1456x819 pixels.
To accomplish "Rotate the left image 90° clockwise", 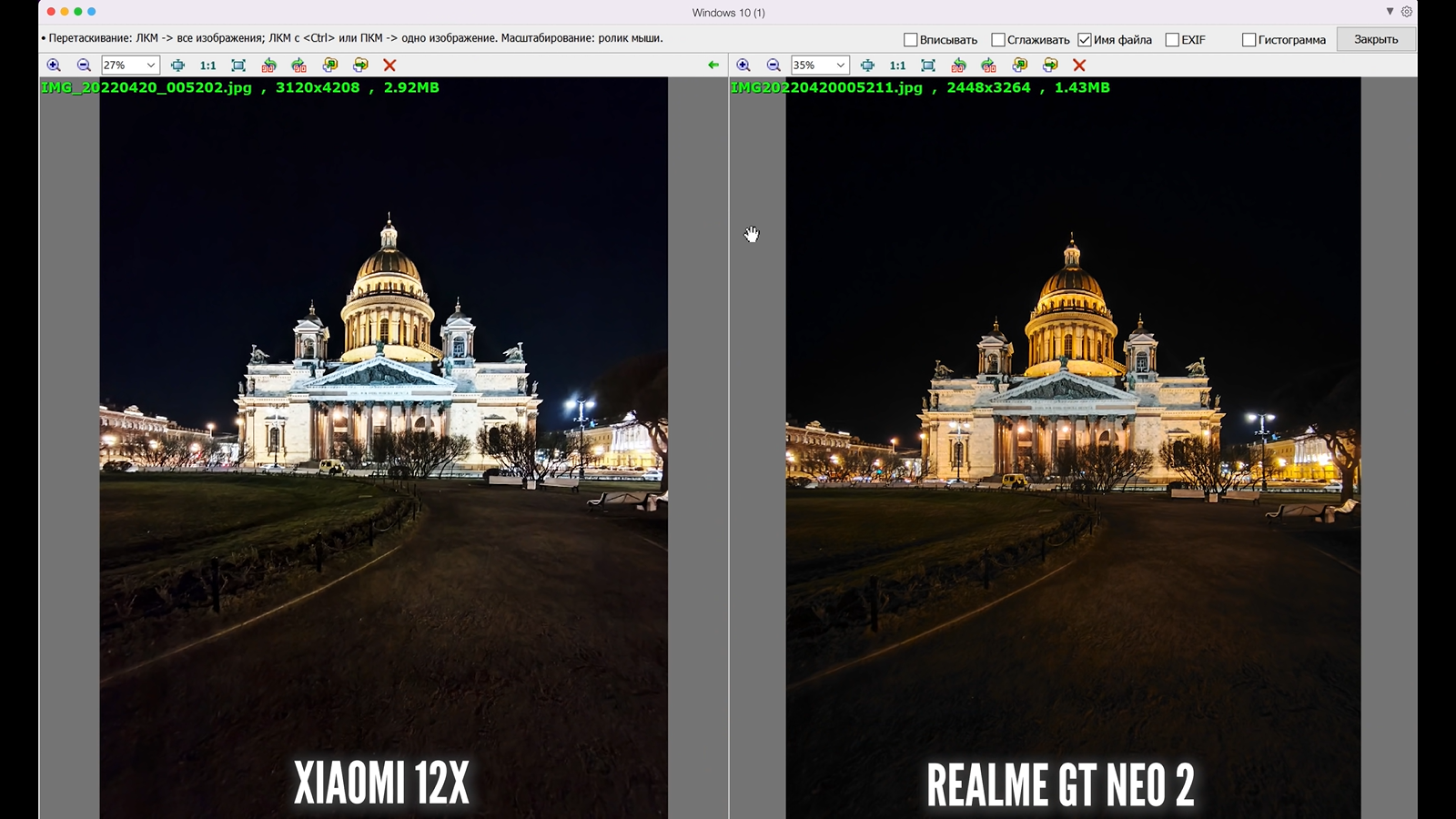I will coord(299,66).
